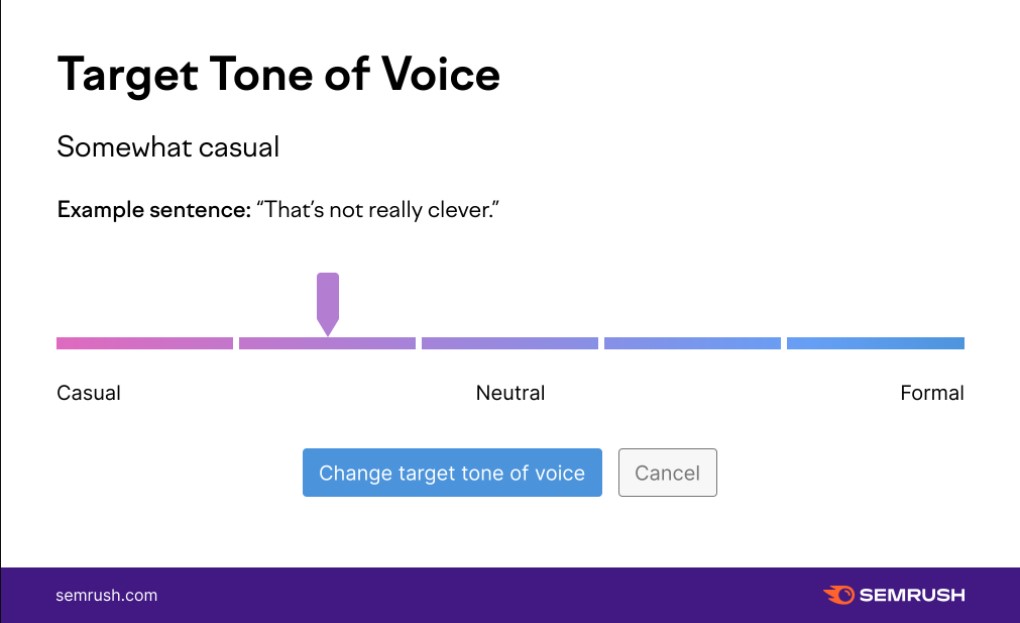Click the "Somewhat casual" tone description
This screenshot has height=623, width=1020.
(168, 147)
